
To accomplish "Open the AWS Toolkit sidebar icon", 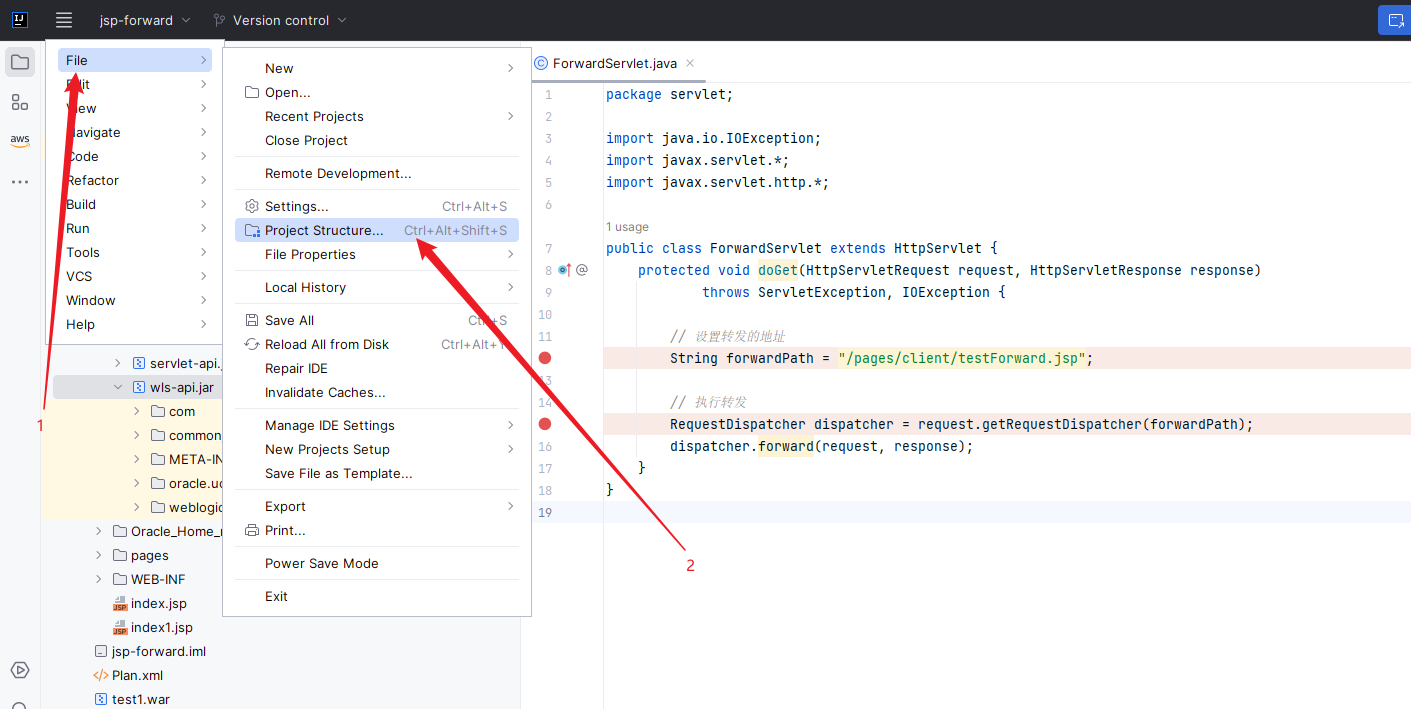I will pyautogui.click(x=20, y=141).
